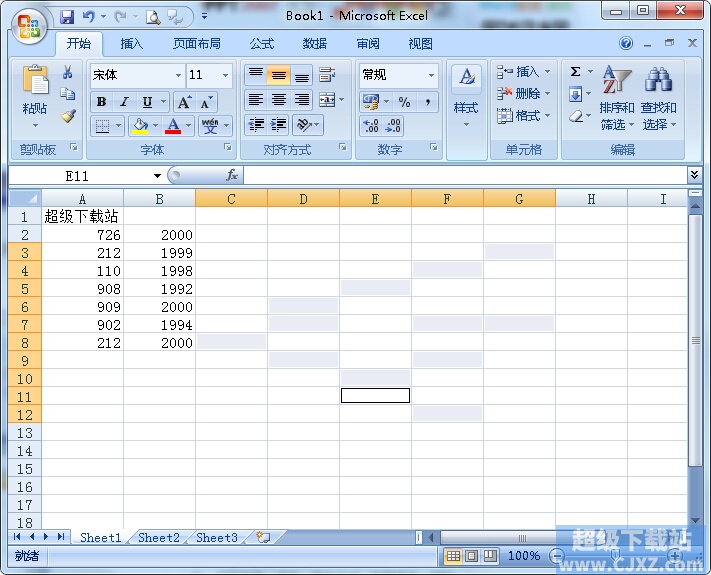The height and width of the screenshot is (575, 711).
Task: Click the text orientation icon
Action: 304,124
